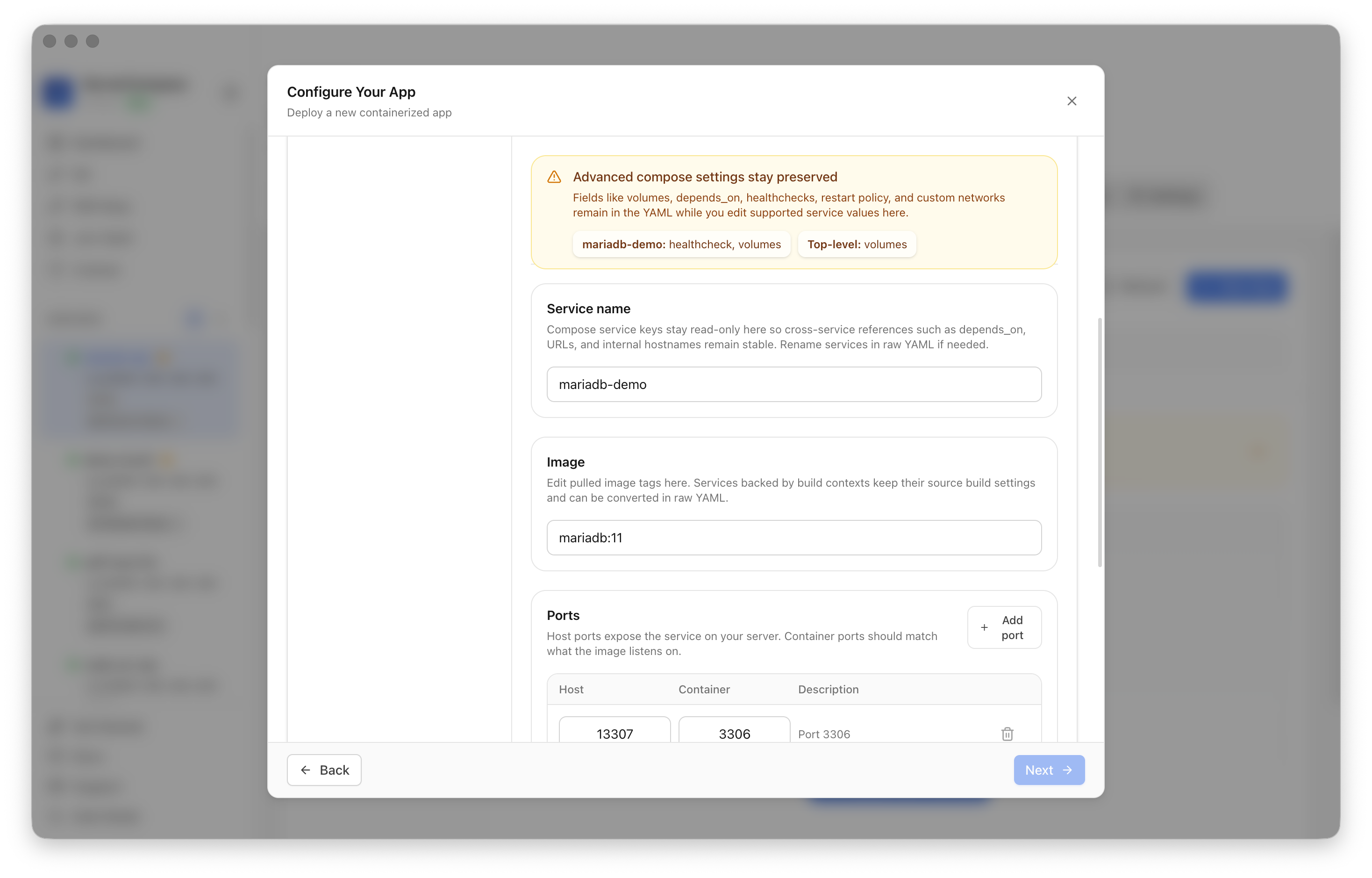Click the Image section heading
This screenshot has height=878, width=1372.
(565, 462)
